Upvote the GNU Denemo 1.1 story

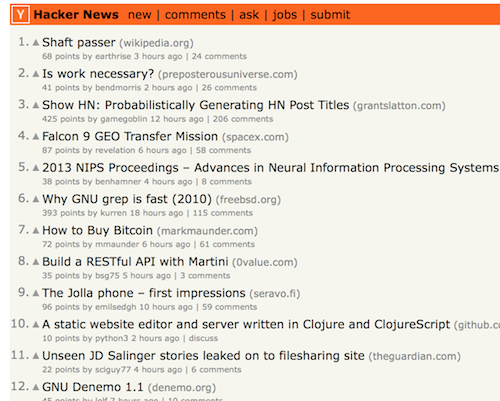[x=36, y=387]
